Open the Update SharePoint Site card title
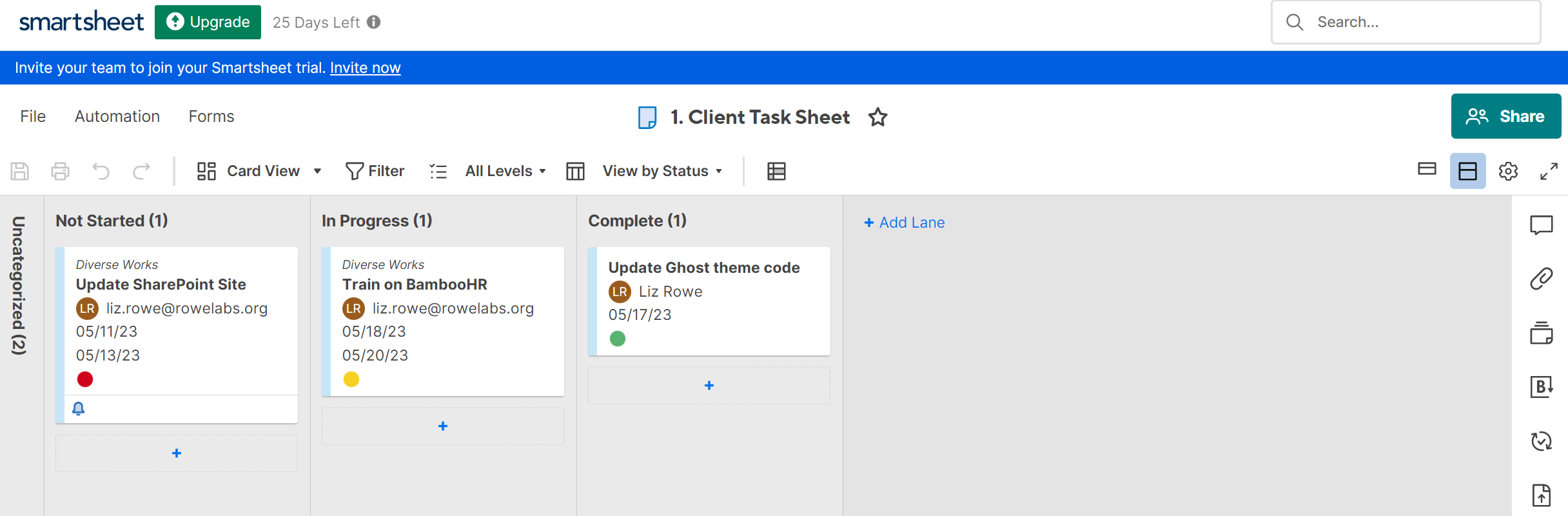Screen dimensions: 1568x516 (x=161, y=284)
